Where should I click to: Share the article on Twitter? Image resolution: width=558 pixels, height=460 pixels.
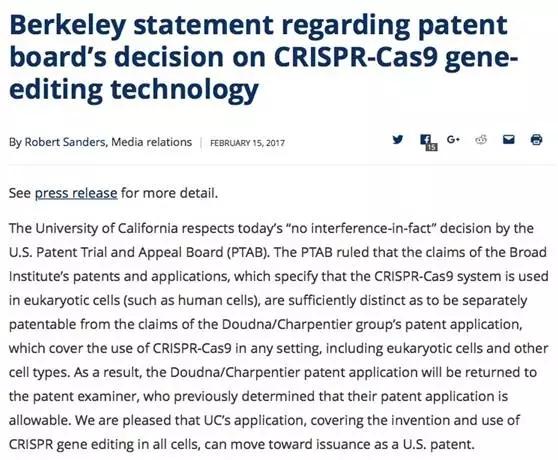tap(398, 139)
